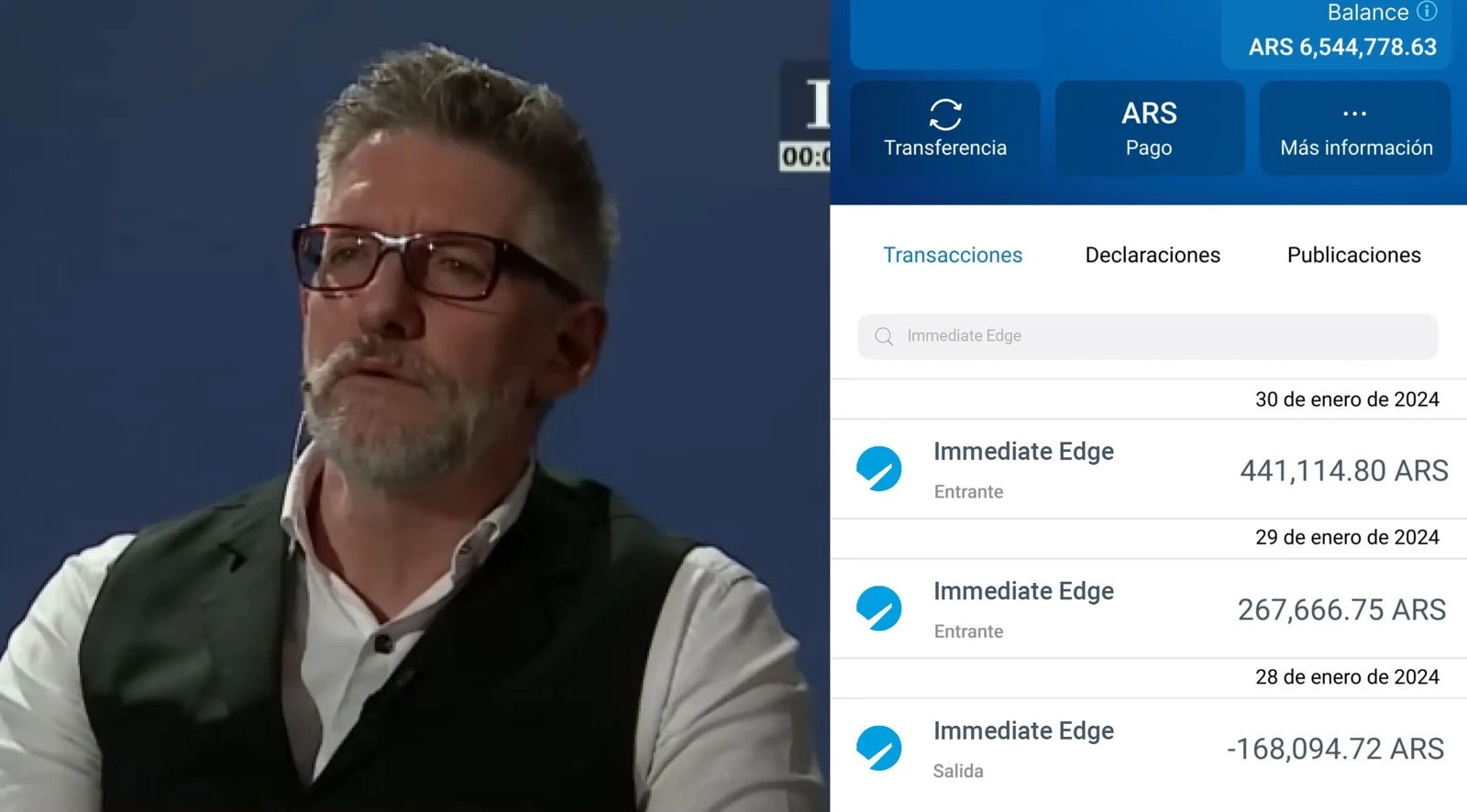
Task: Click the magnifying glass search icon
Action: click(884, 336)
